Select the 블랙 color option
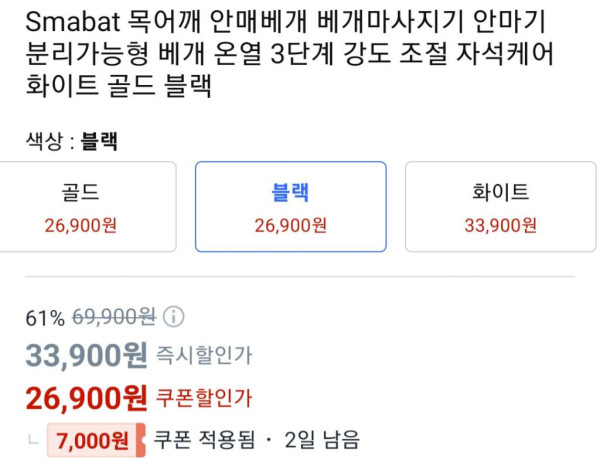 [290, 206]
